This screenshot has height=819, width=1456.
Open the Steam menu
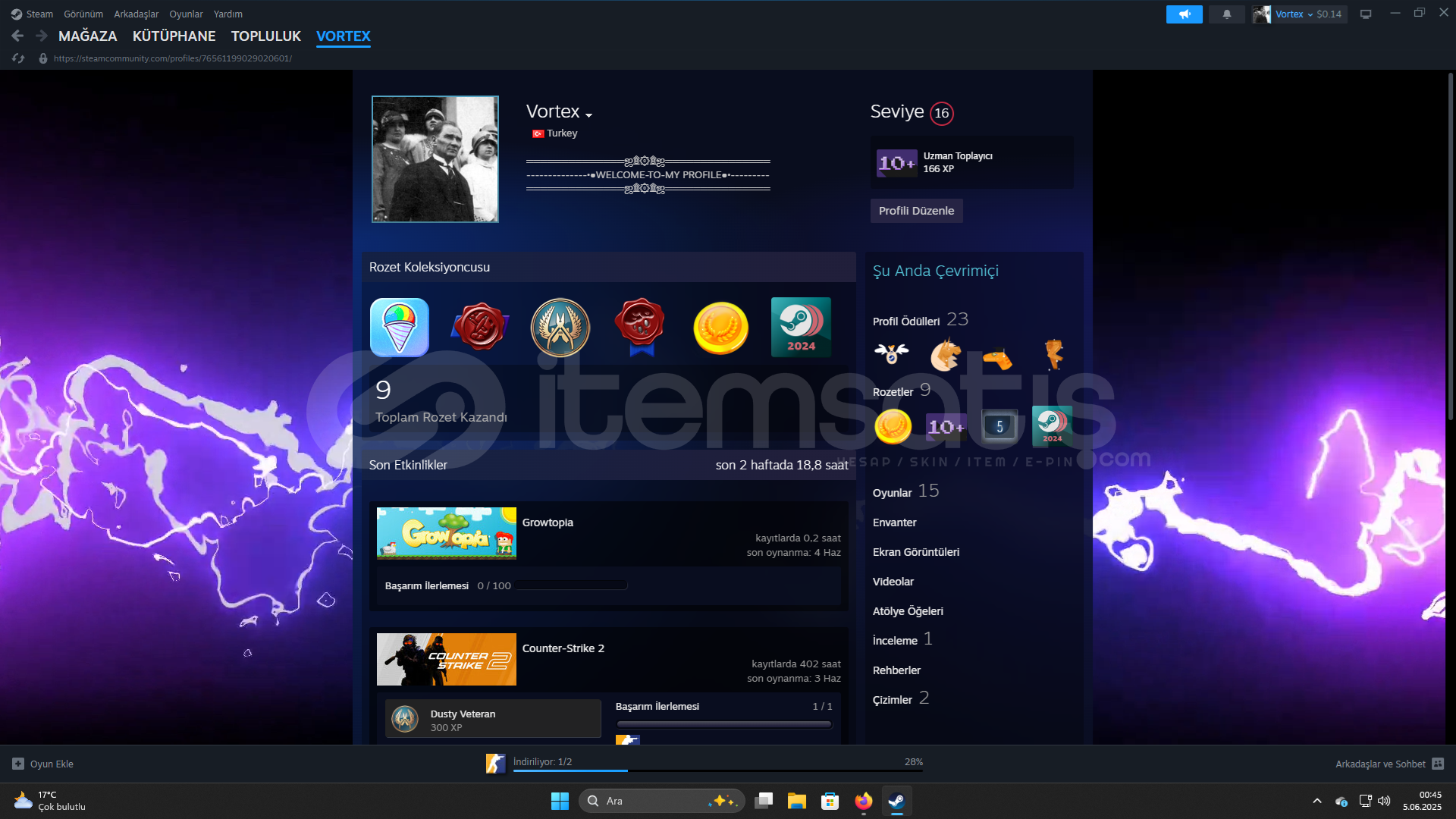click(x=39, y=14)
